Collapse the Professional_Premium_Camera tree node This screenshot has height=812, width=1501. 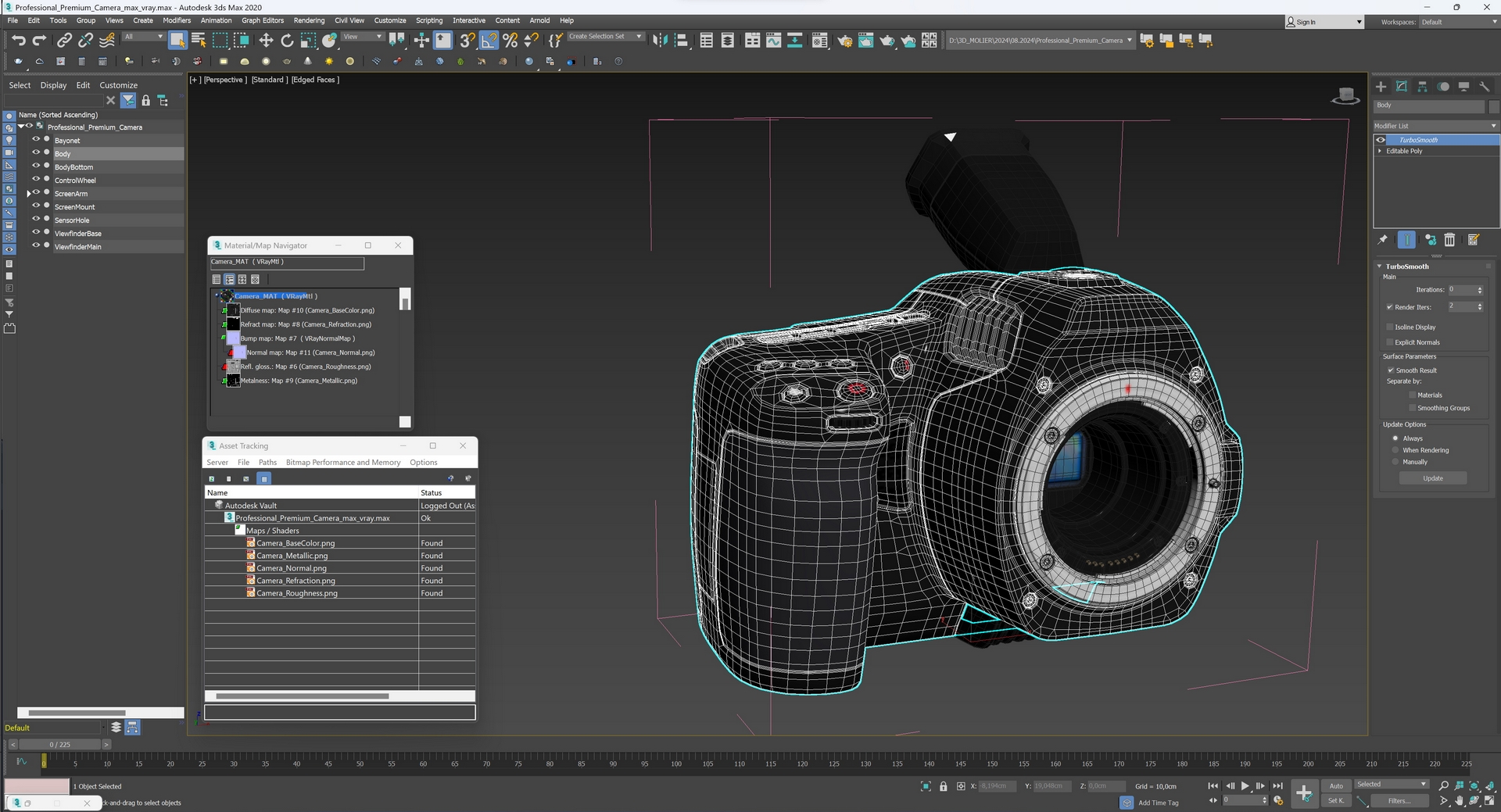tap(21, 126)
